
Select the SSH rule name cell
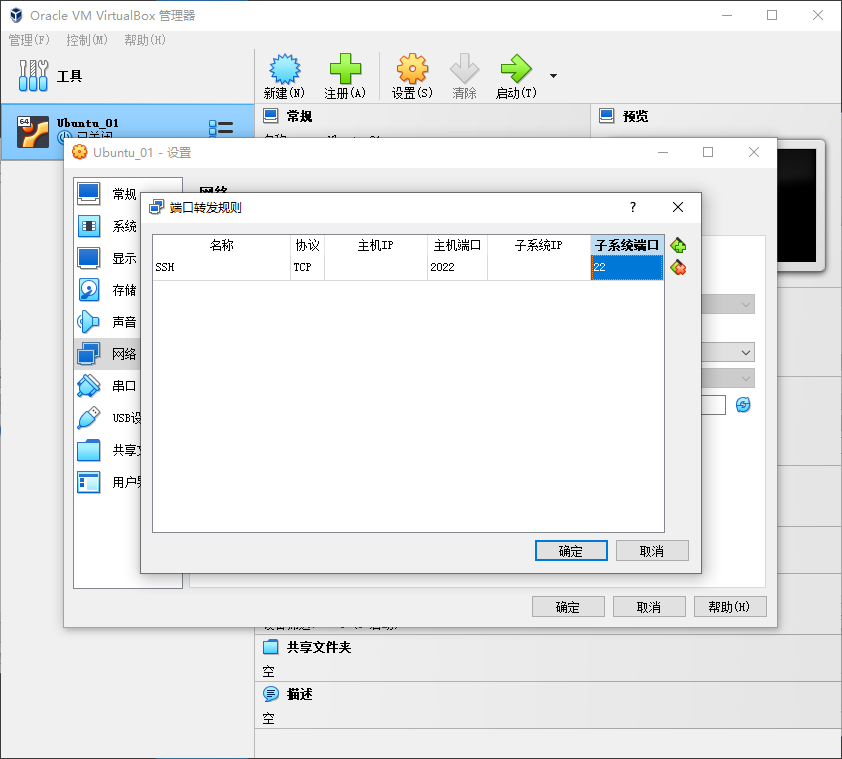(221, 267)
